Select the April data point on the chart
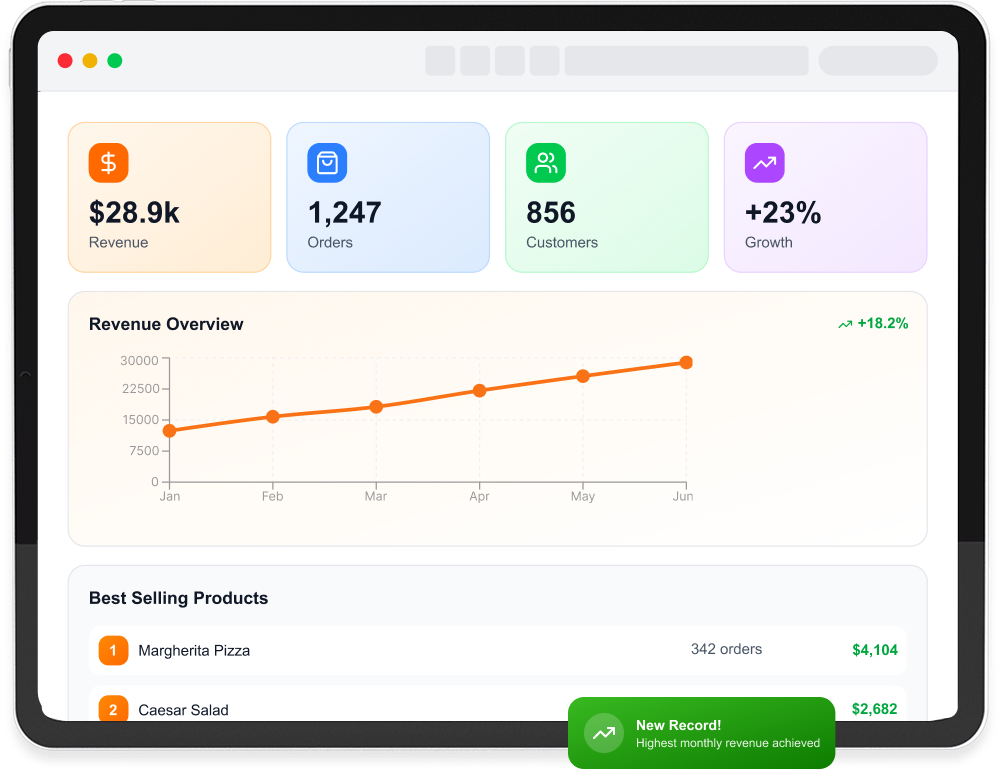This screenshot has width=998, height=770. coord(479,390)
